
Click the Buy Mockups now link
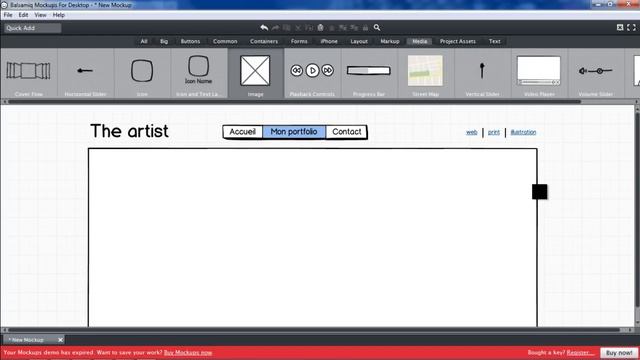pos(188,353)
